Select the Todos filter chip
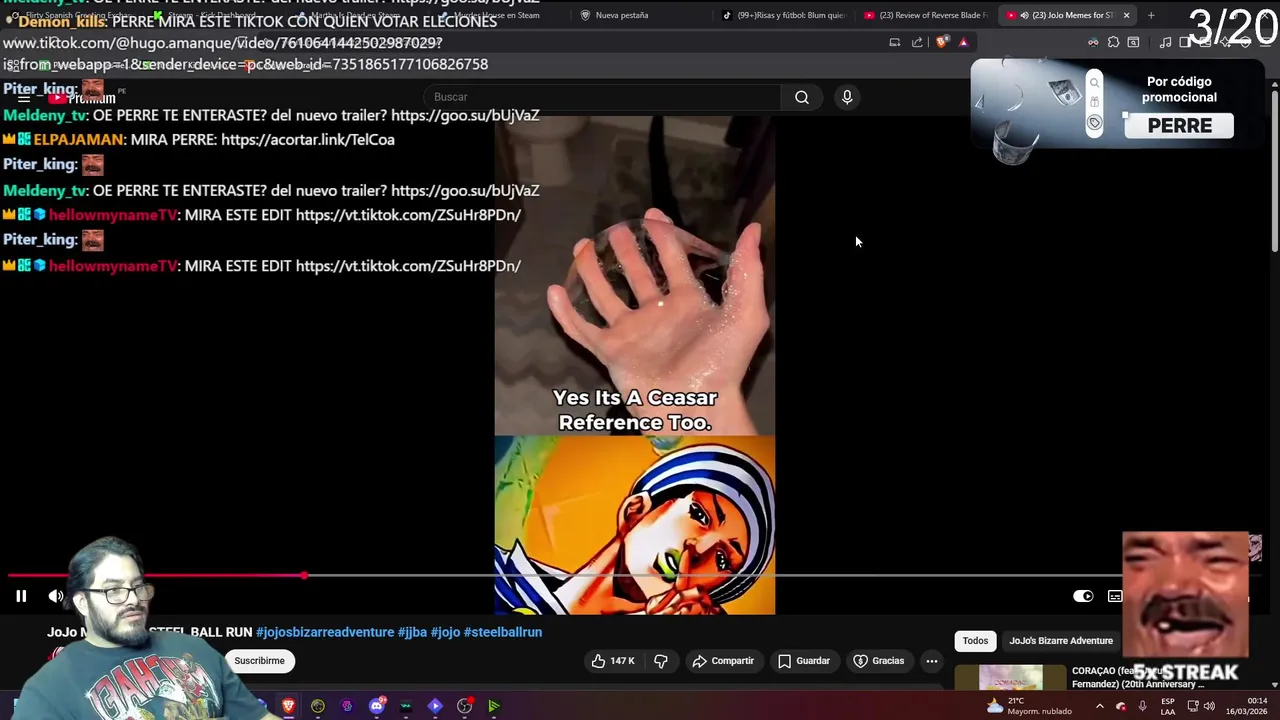 [975, 641]
